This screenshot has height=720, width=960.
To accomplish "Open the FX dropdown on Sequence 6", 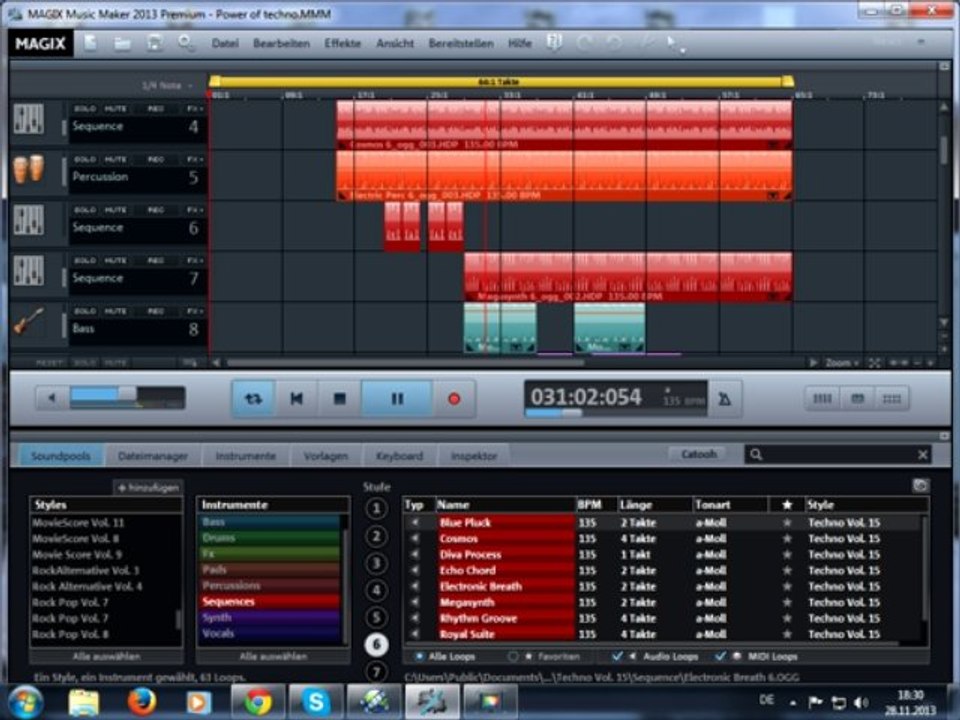I will click(195, 210).
